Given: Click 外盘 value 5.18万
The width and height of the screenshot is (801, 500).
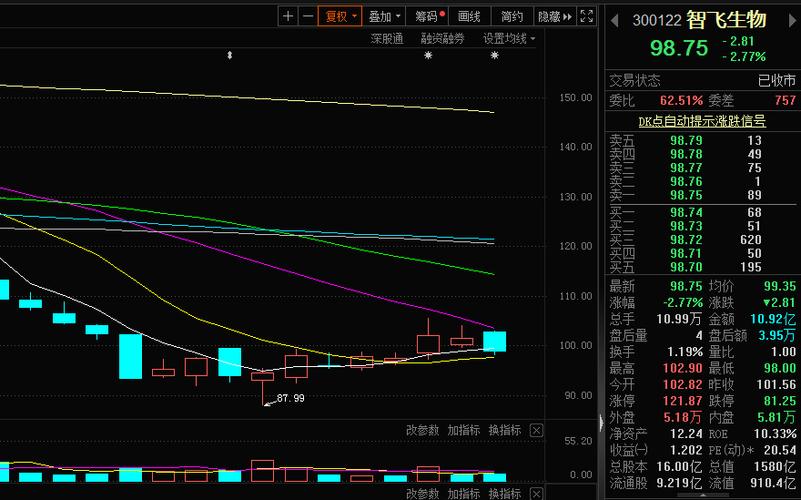Looking at the screenshot, I should (x=682, y=417).
